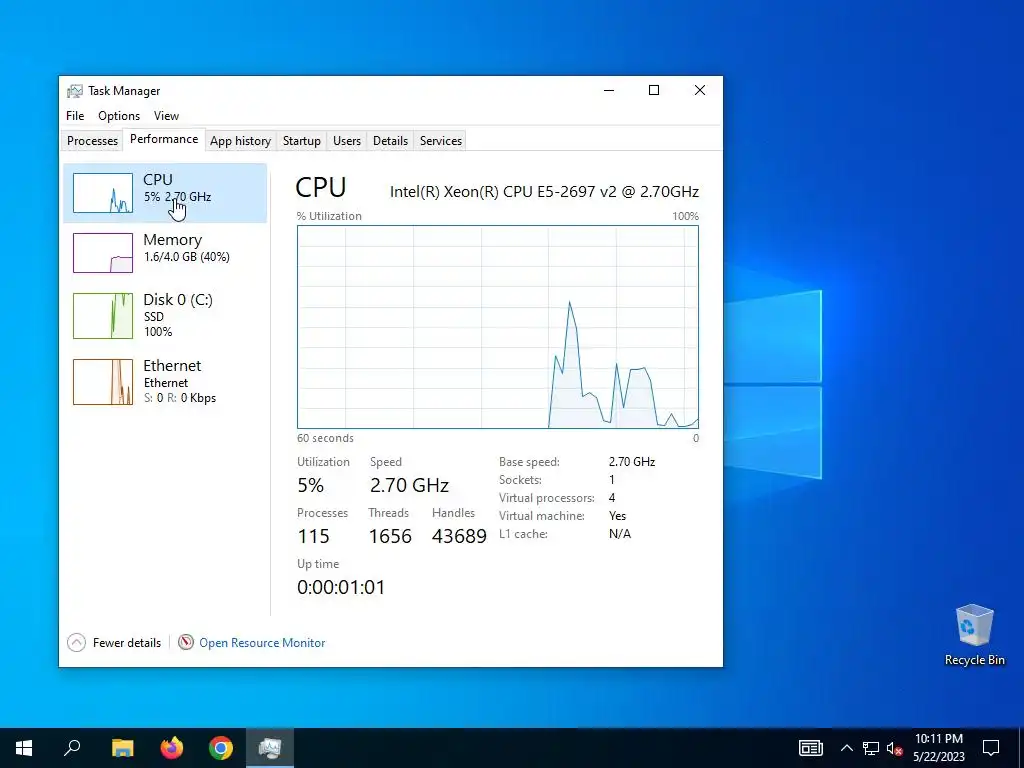
Task: Click the L1 cache N/A value
Action: 620,534
